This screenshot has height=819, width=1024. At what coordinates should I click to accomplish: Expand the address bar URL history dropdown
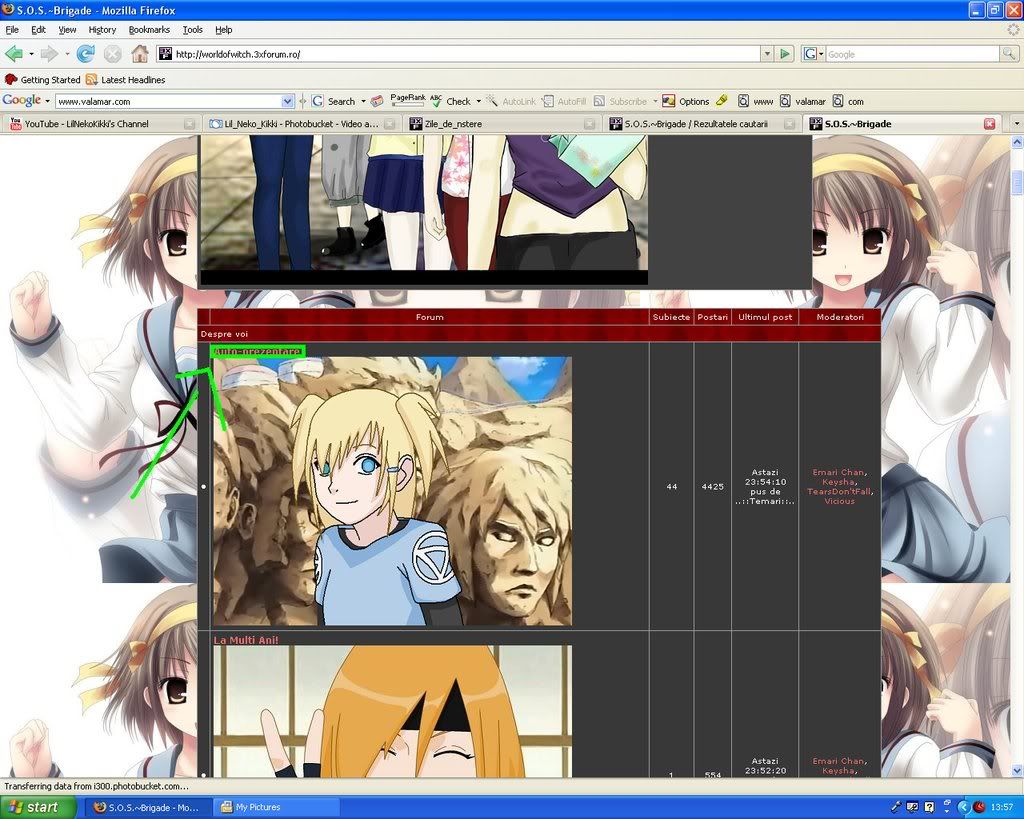click(x=767, y=54)
